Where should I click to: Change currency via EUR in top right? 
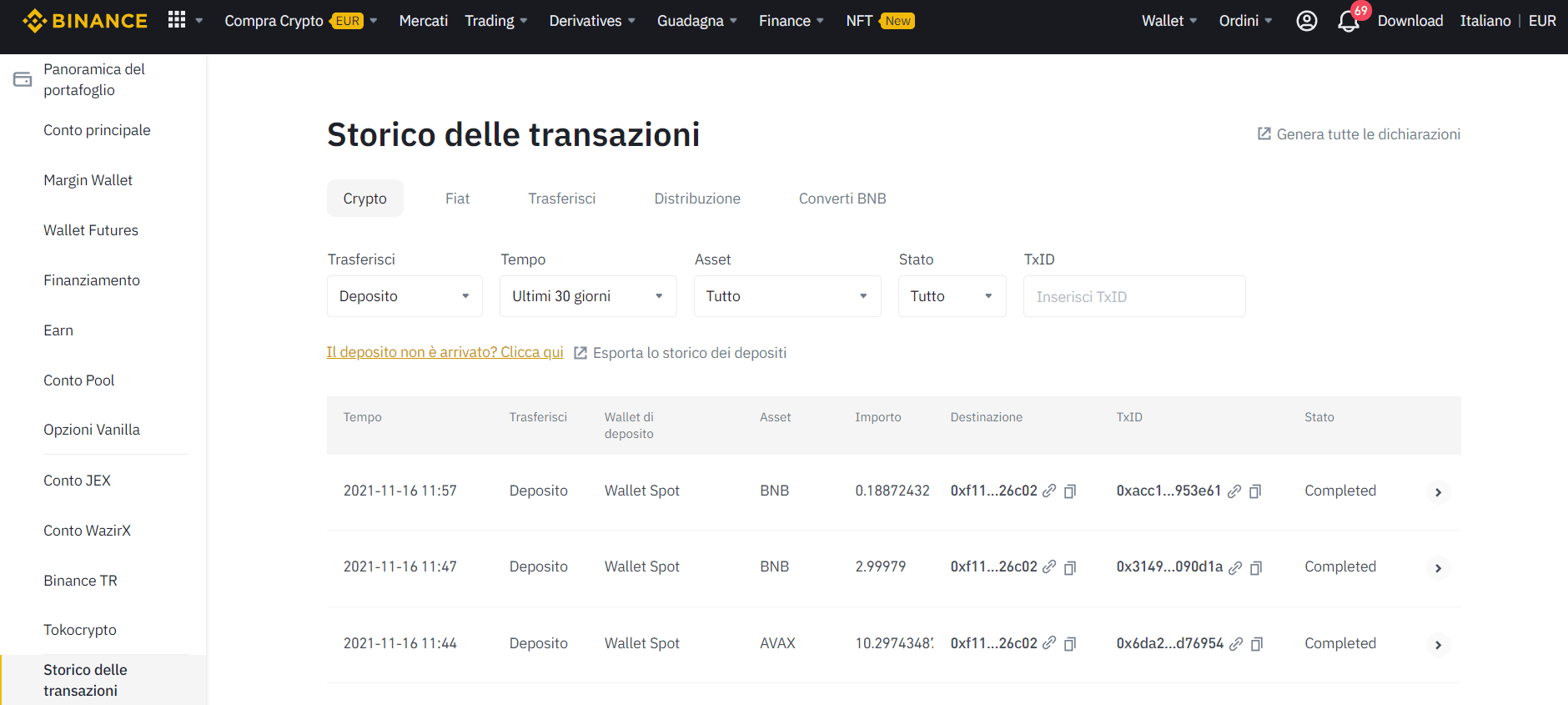point(1542,21)
